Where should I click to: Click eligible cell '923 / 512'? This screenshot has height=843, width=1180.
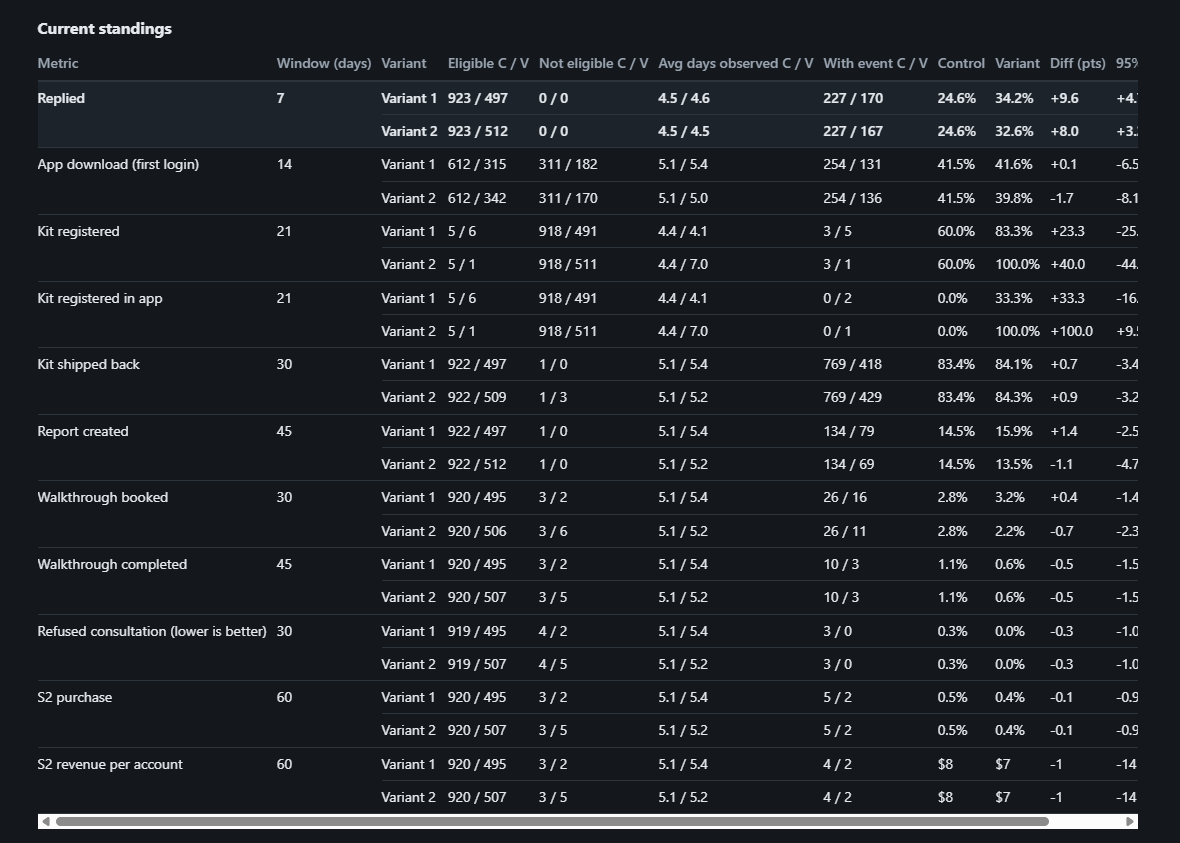(478, 131)
